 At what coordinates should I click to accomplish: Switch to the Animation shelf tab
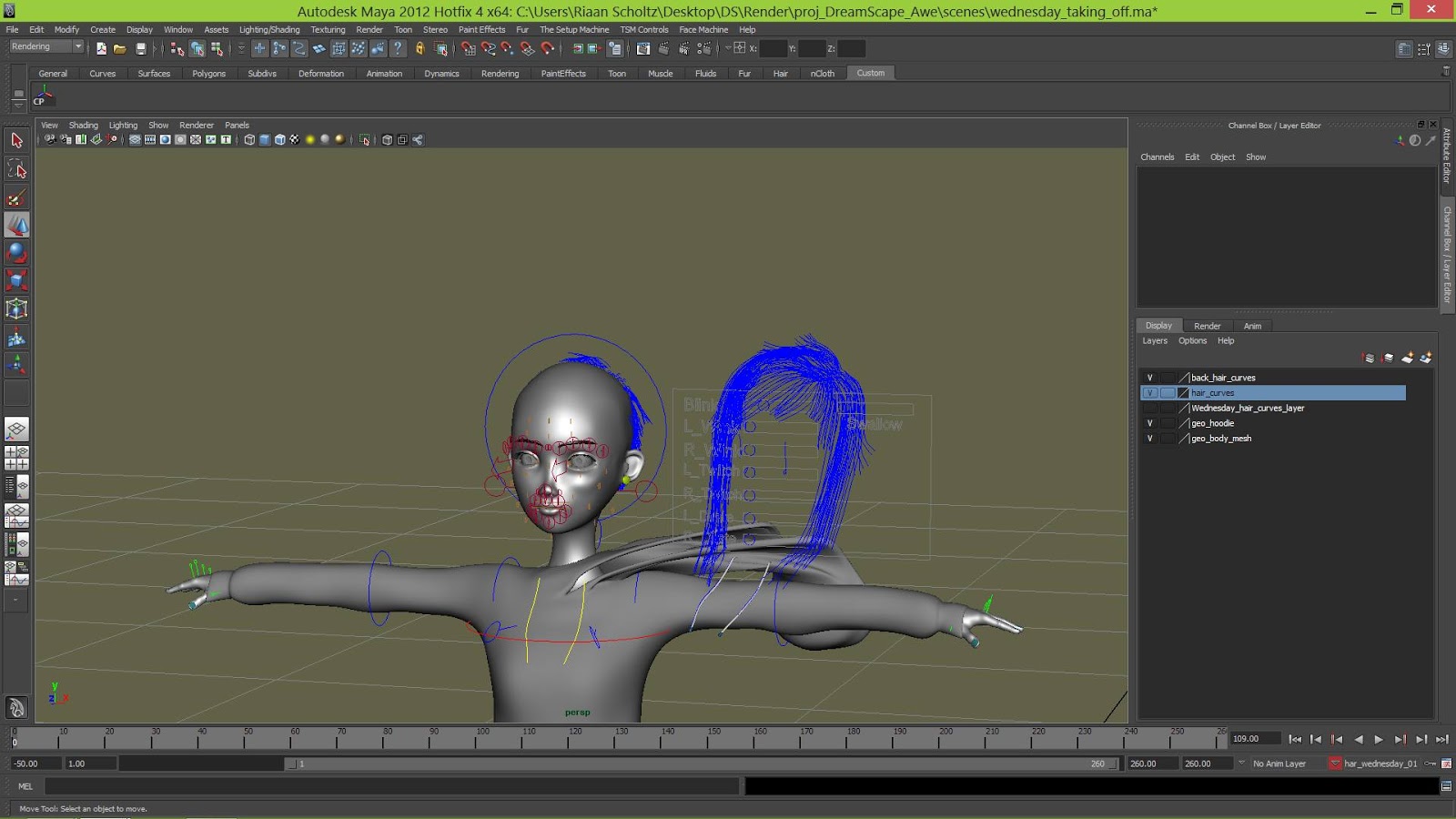tap(384, 74)
